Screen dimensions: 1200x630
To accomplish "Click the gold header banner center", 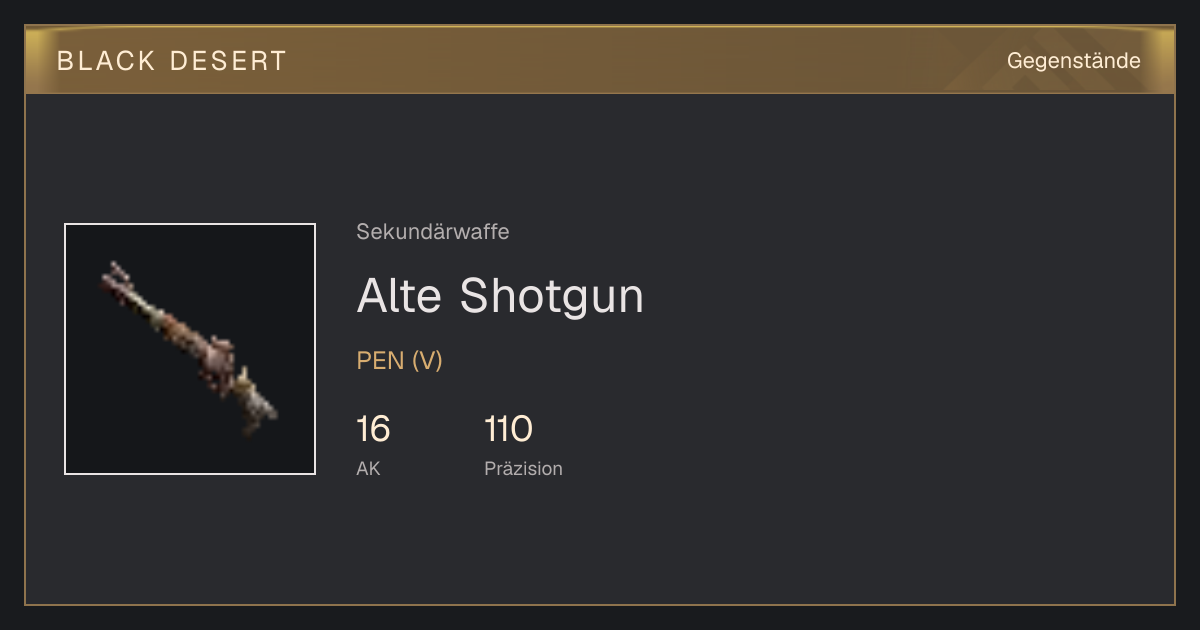I will [x=600, y=60].
